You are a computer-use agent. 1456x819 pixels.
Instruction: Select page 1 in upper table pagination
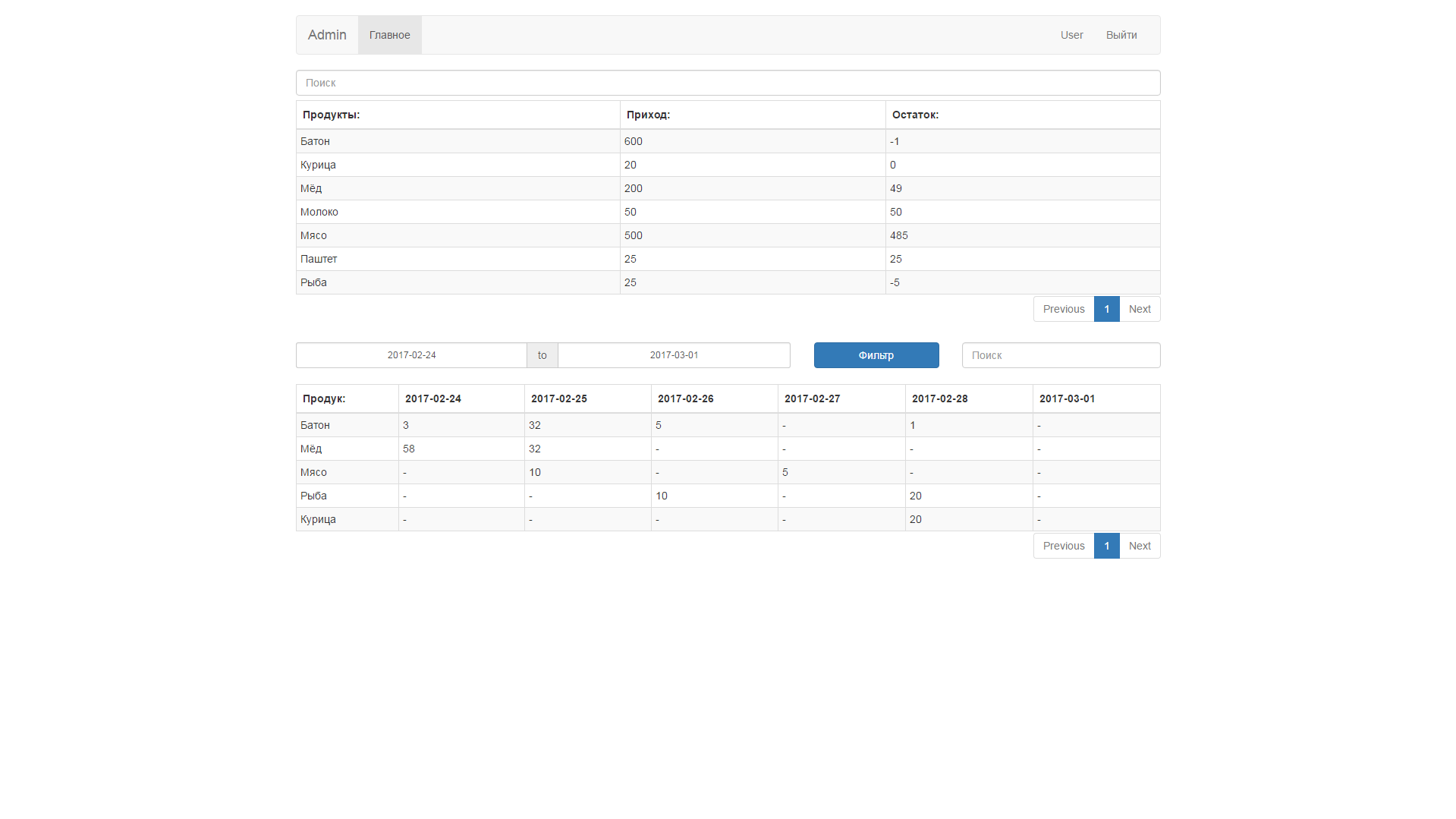point(1107,309)
